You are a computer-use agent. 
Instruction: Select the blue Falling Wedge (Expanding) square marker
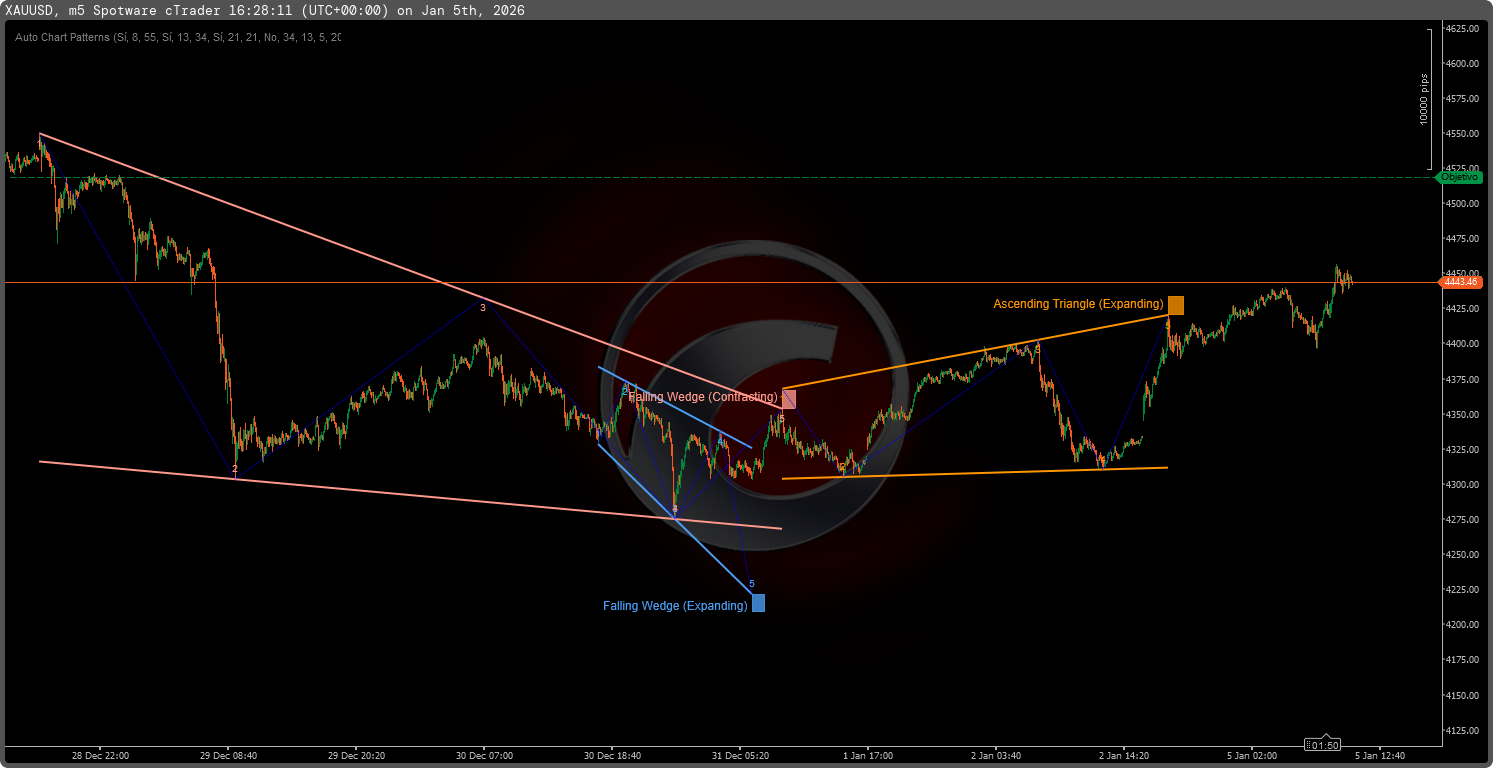click(758, 603)
